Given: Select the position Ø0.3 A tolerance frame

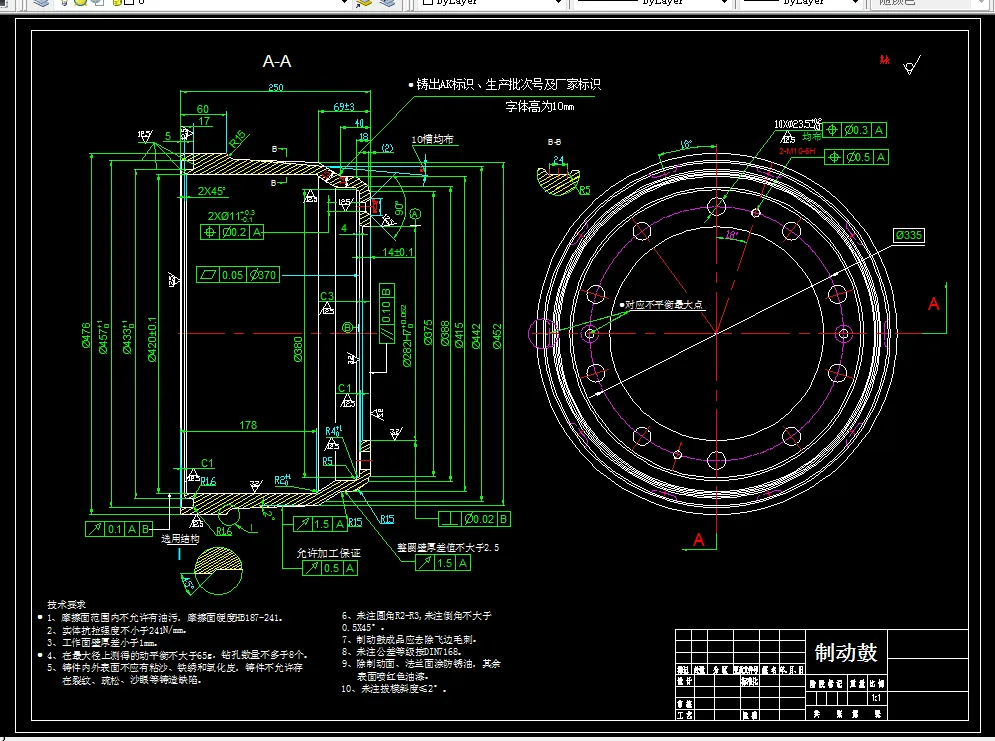Looking at the screenshot, I should [855, 130].
